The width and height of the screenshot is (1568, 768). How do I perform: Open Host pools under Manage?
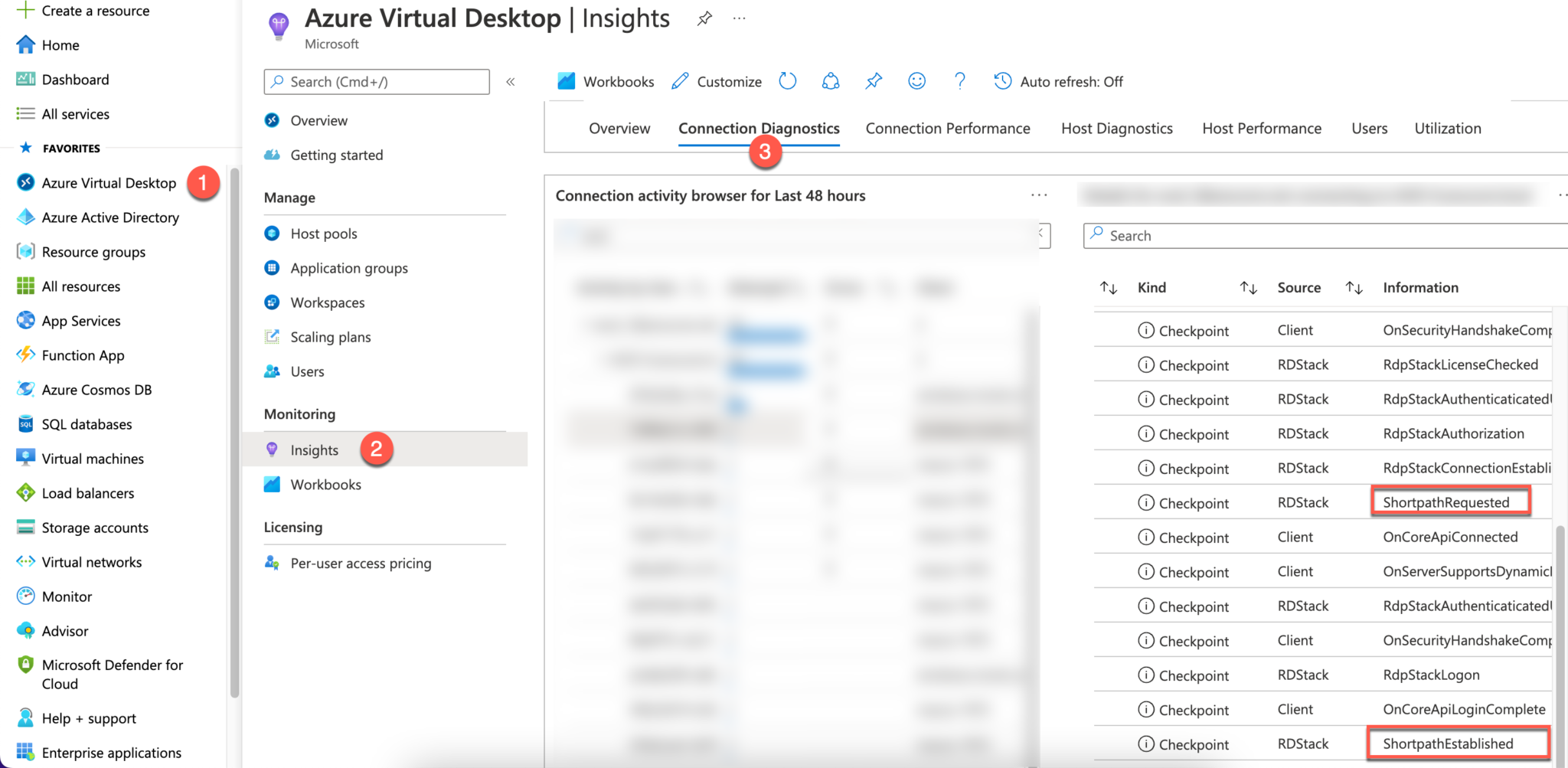[x=323, y=234]
